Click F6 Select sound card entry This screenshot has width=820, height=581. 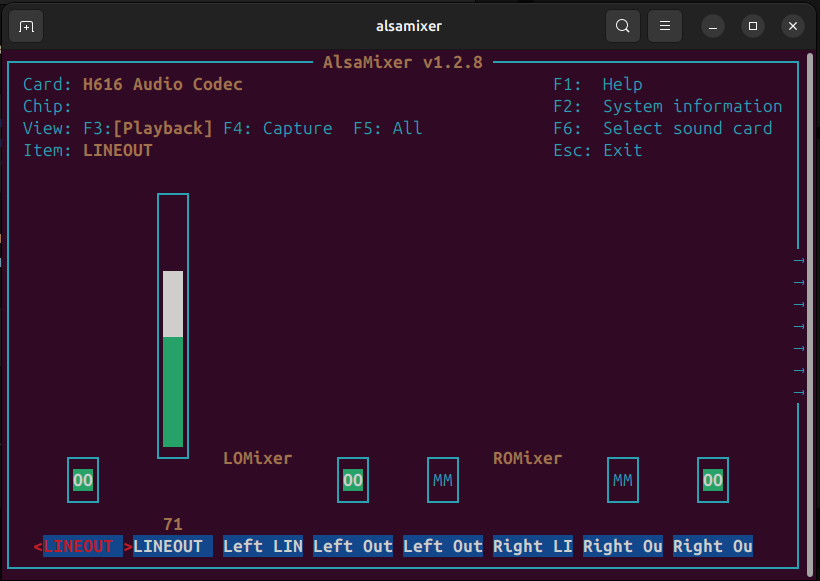click(663, 128)
